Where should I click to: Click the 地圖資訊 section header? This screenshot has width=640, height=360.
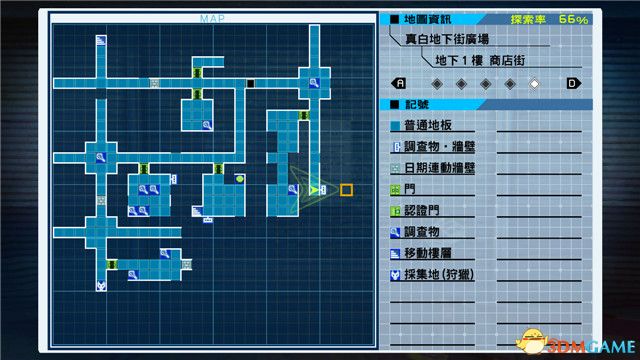point(427,19)
